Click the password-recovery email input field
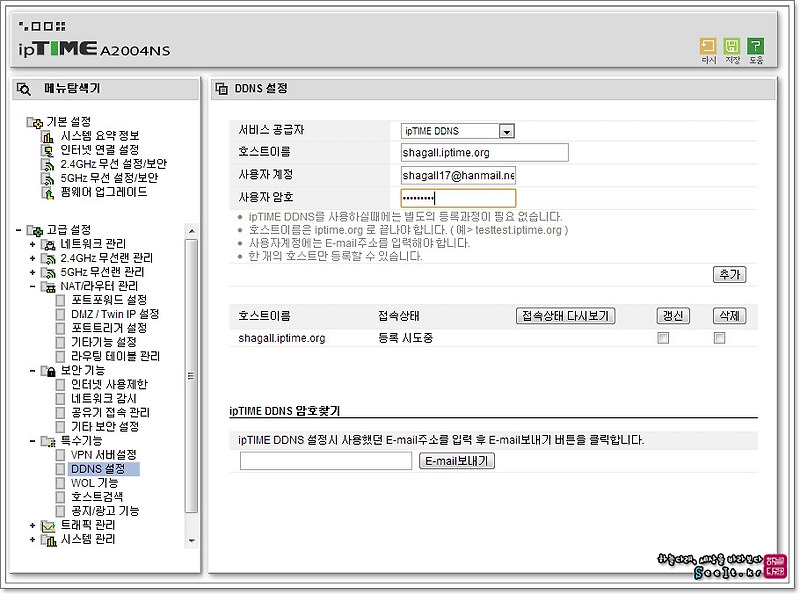This screenshot has width=800, height=594. point(326,461)
